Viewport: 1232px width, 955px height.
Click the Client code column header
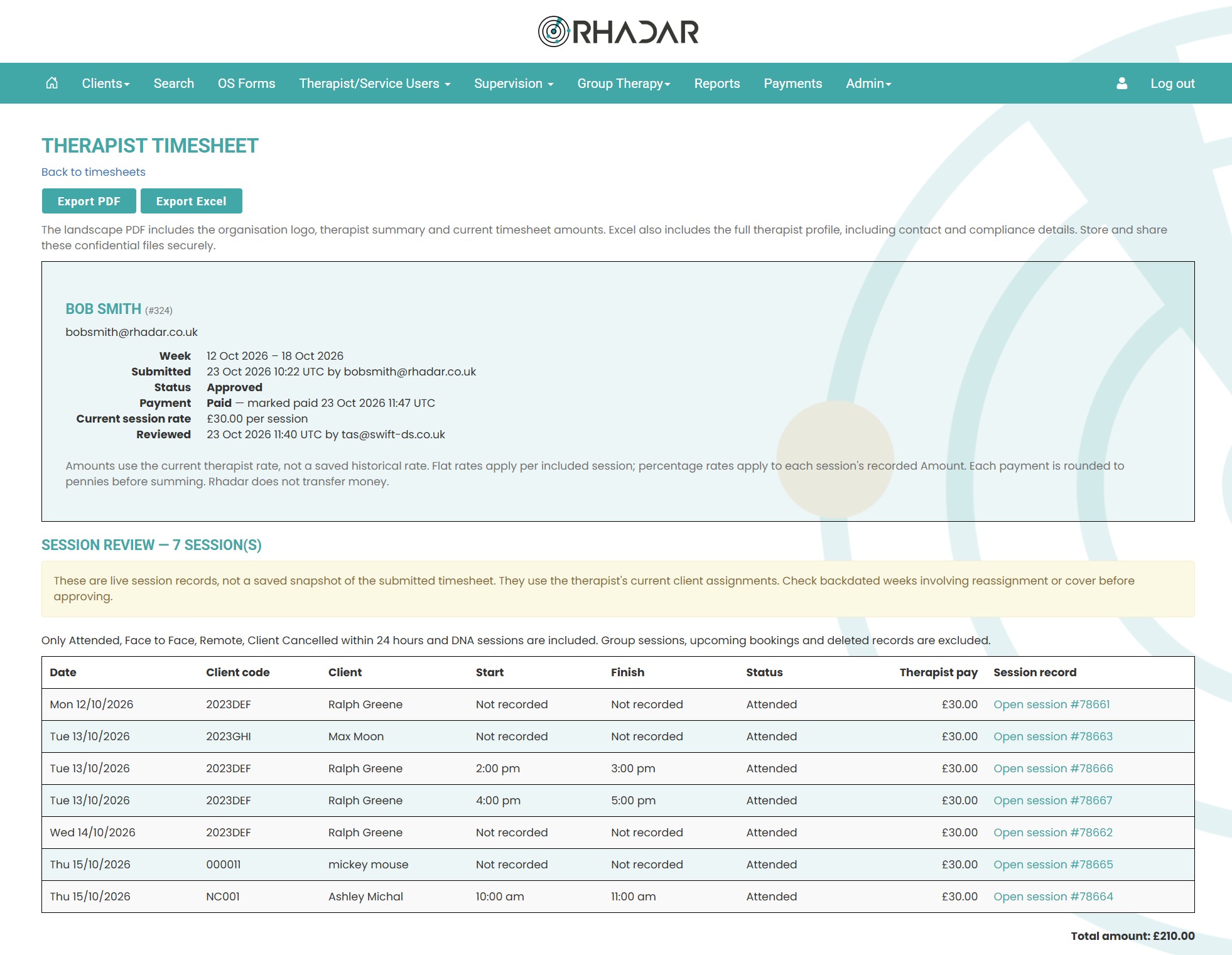tap(237, 672)
